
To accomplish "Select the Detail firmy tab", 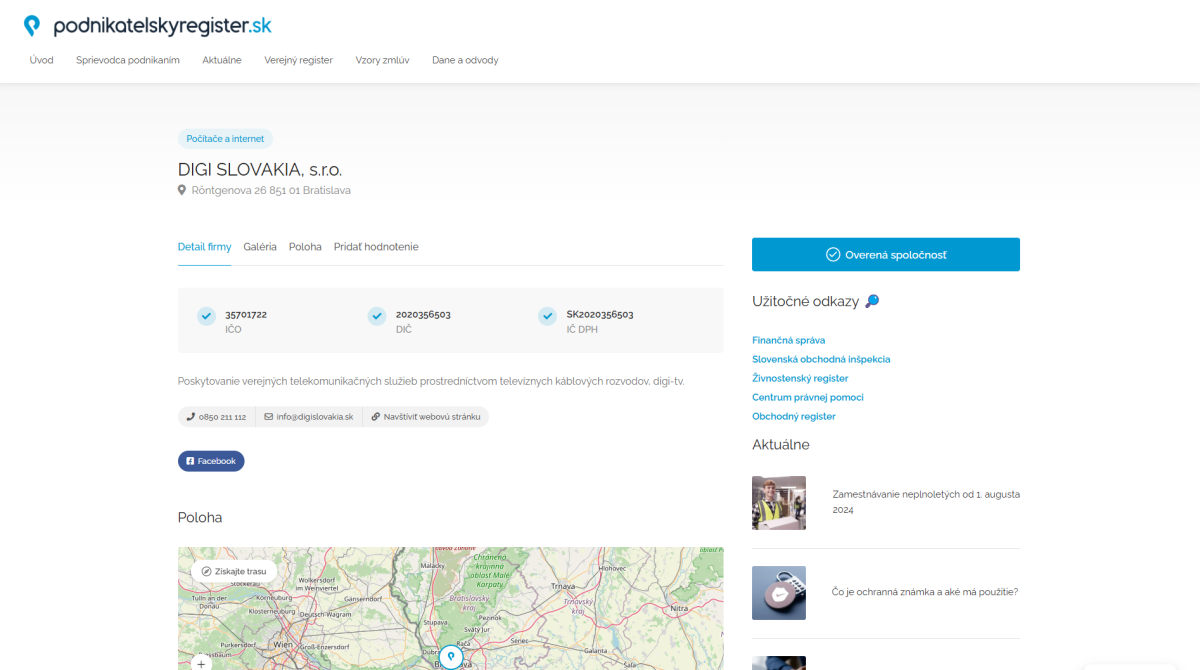I will point(204,247).
